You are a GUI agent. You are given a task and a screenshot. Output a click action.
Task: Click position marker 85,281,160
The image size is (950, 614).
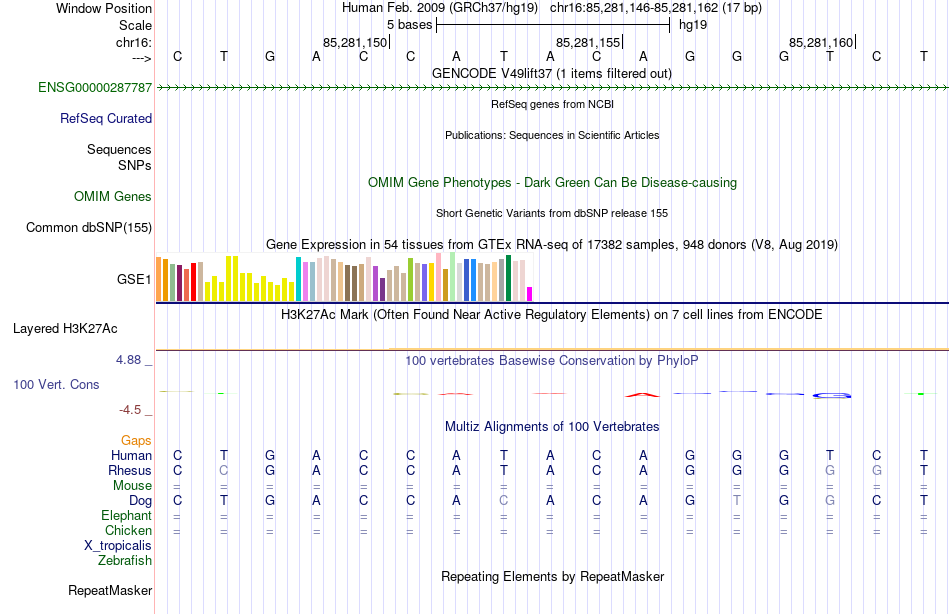[822, 42]
